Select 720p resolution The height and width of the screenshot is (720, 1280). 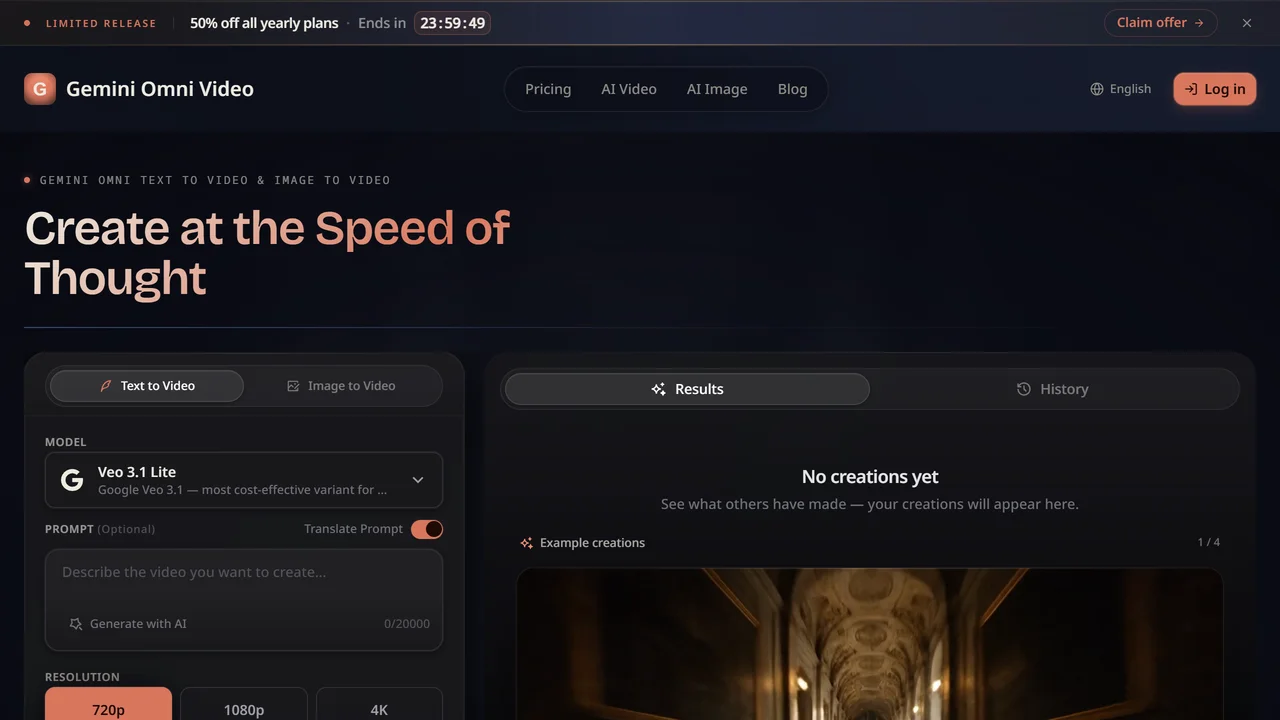tap(108, 704)
